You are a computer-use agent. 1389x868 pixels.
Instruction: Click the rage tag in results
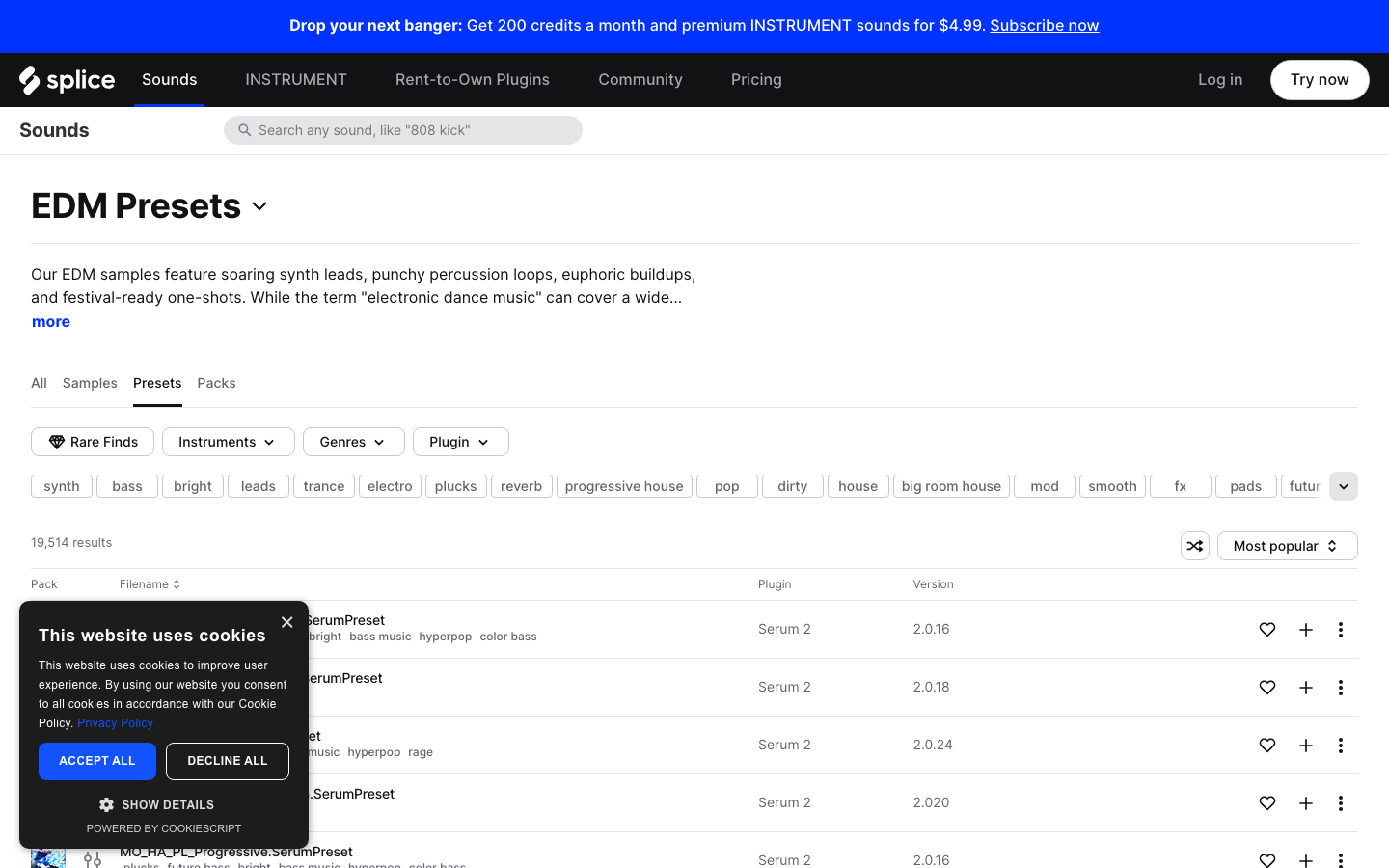[x=421, y=752]
